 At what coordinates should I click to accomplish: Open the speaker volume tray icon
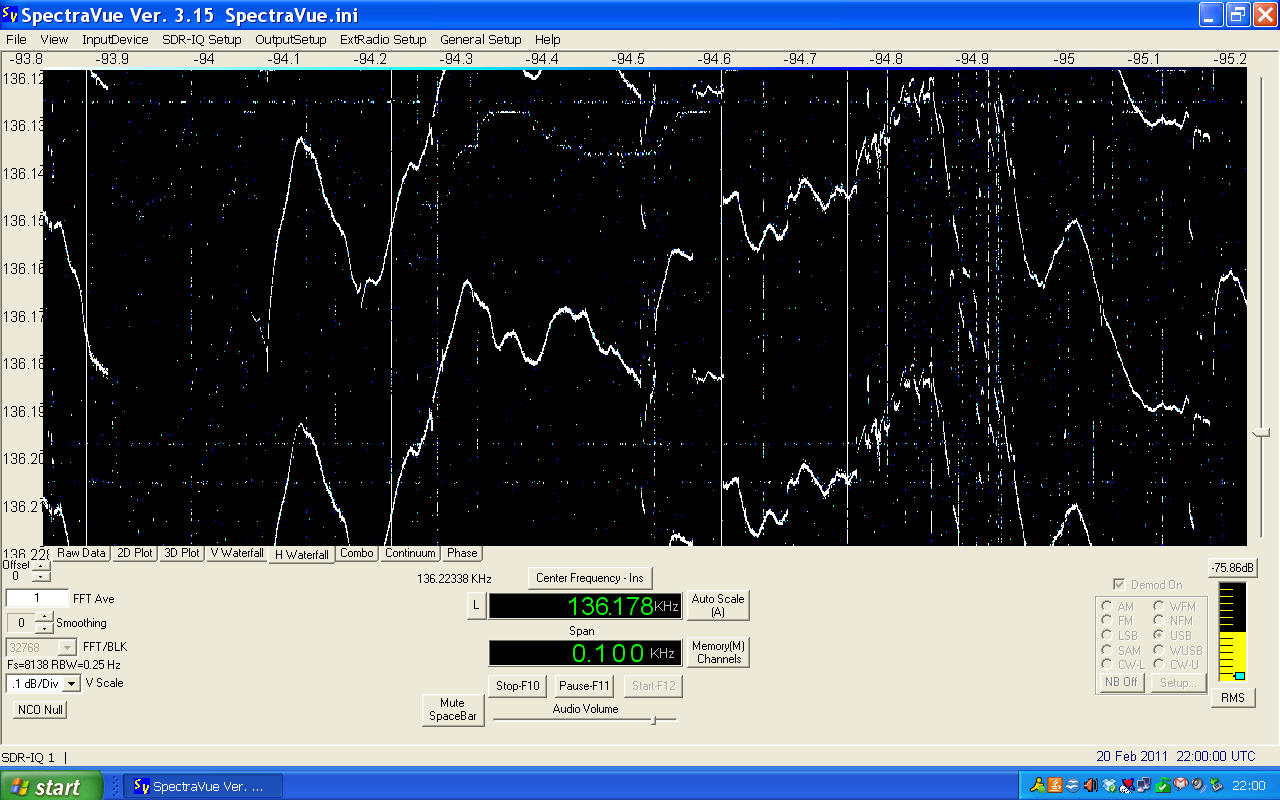tap(1091, 785)
